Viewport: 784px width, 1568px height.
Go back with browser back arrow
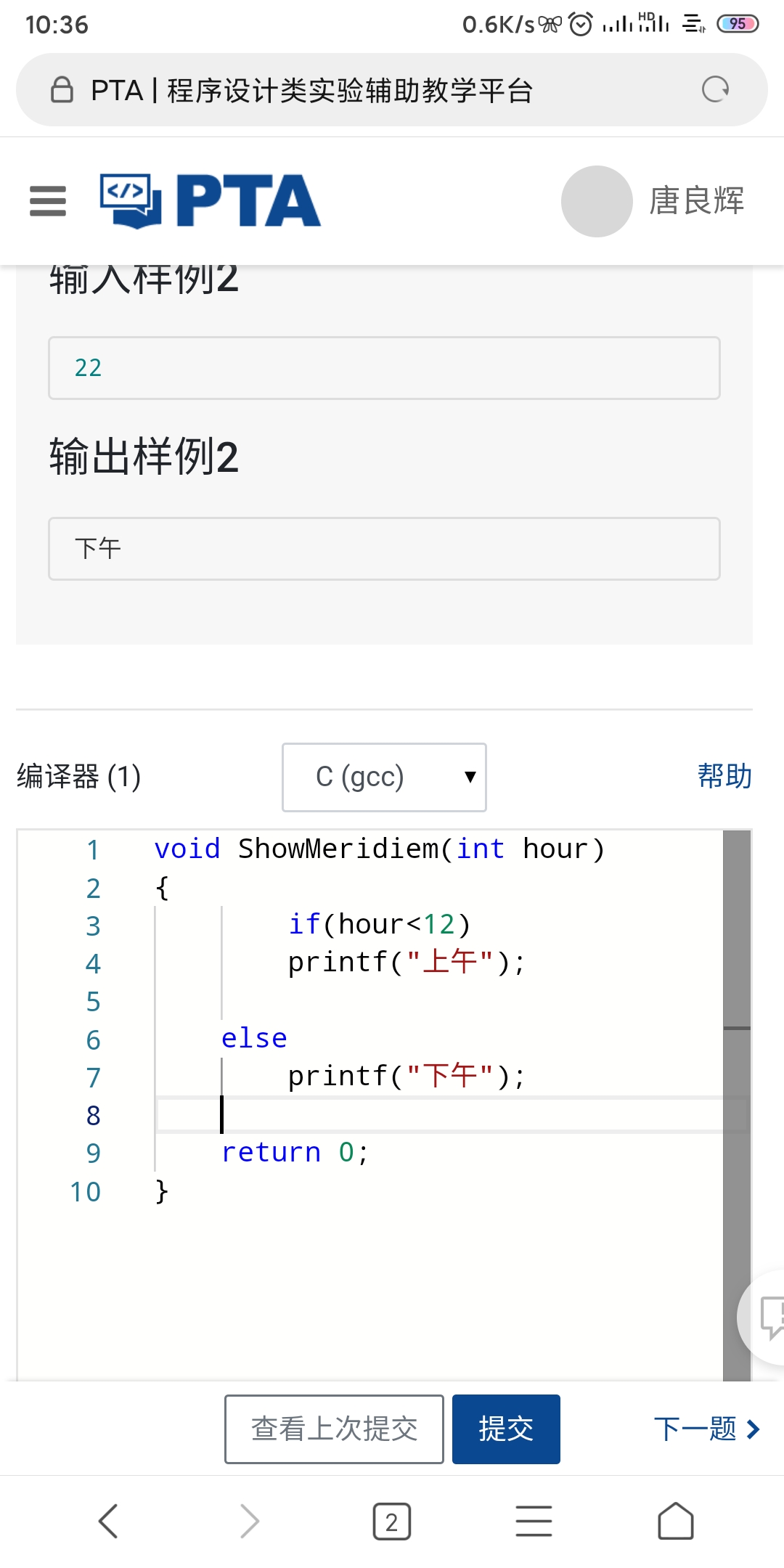pyautogui.click(x=108, y=1521)
